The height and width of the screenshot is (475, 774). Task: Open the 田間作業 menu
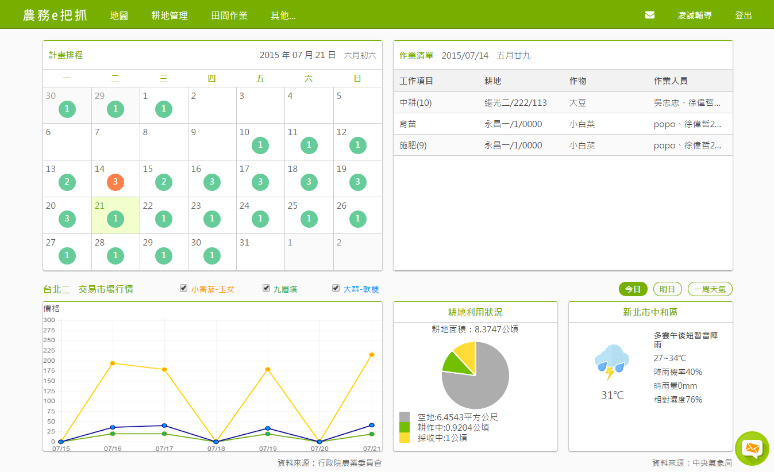tap(229, 16)
